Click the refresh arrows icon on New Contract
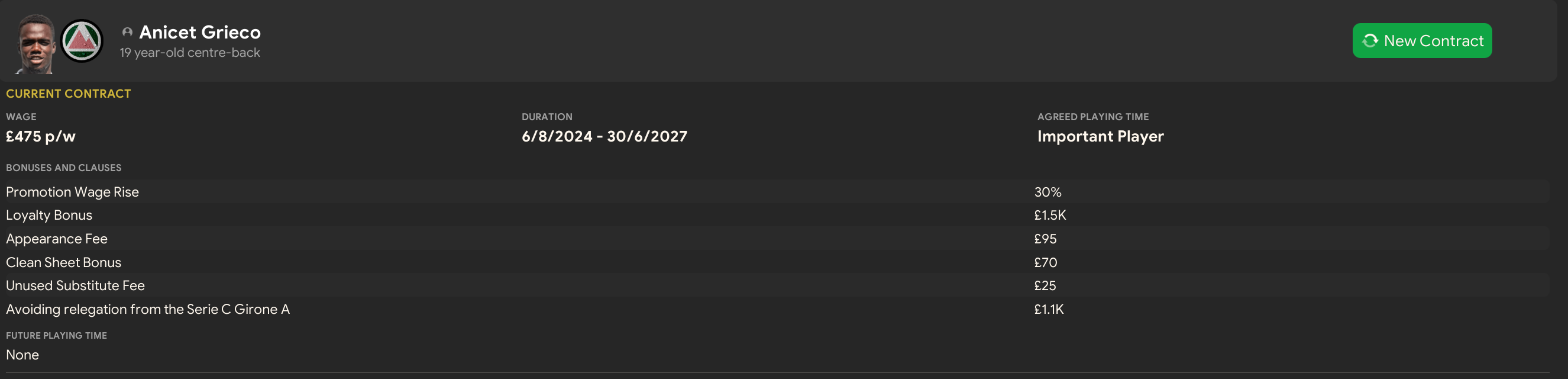 (1370, 41)
